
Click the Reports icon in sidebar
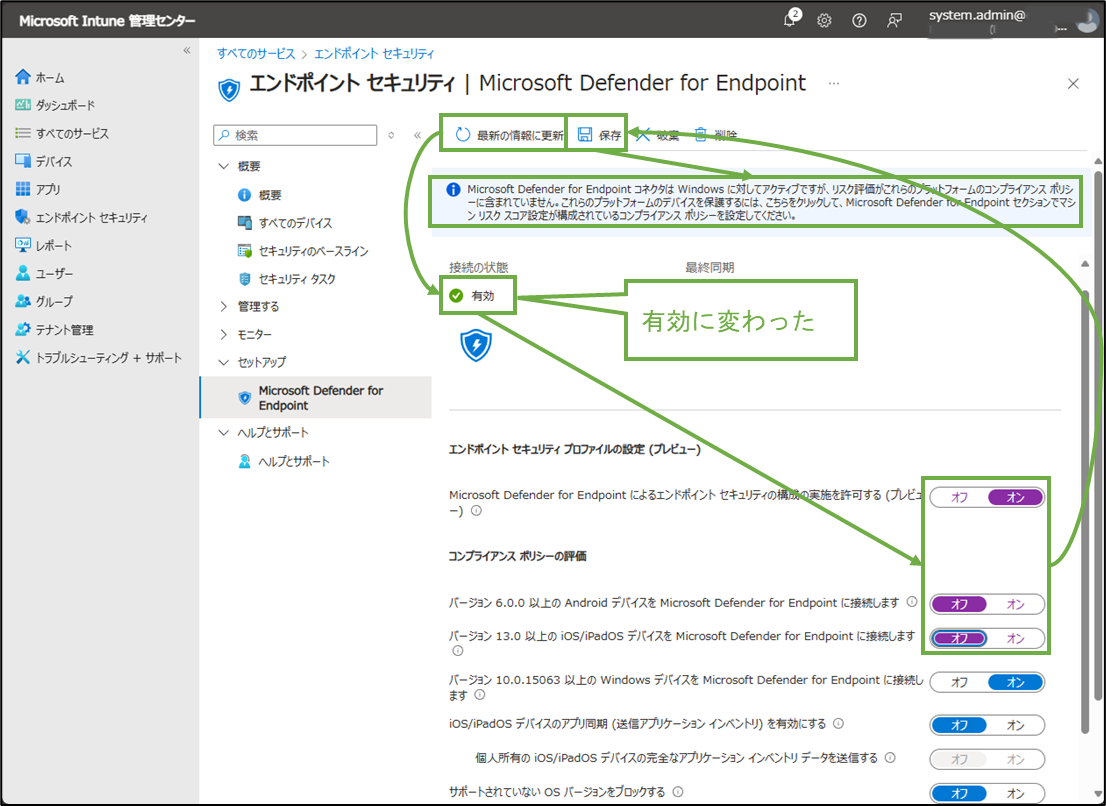click(x=23, y=245)
